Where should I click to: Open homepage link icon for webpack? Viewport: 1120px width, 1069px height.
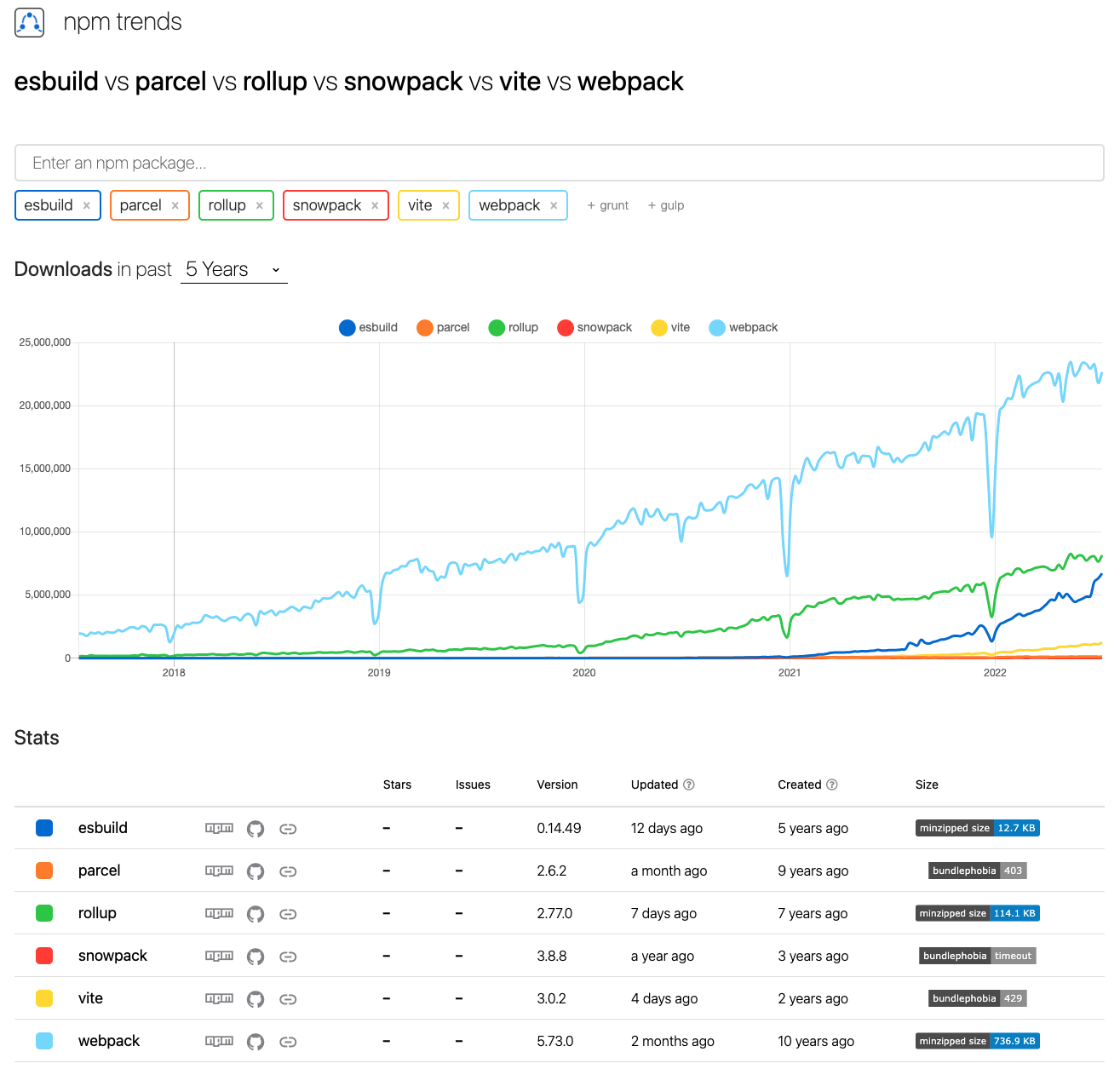(x=288, y=1042)
